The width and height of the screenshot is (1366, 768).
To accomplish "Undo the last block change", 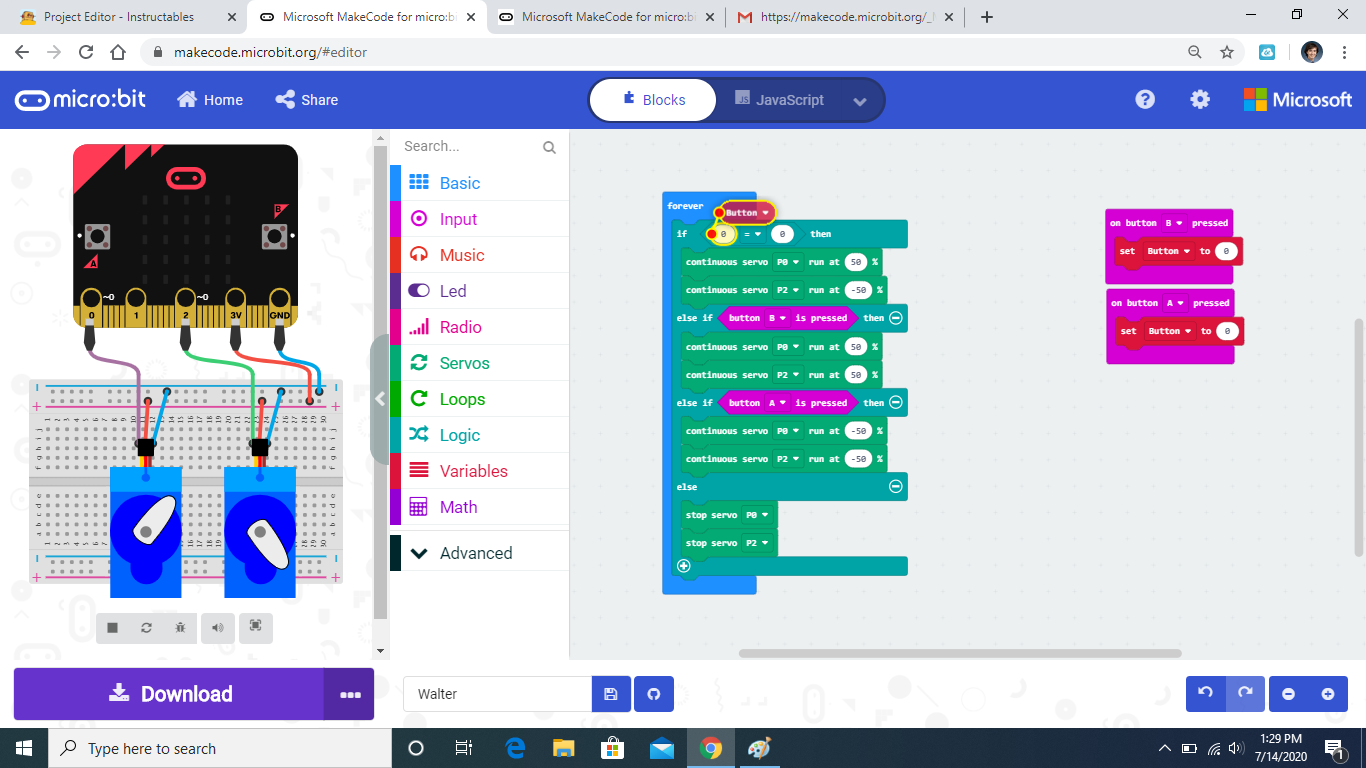I will 1205,694.
